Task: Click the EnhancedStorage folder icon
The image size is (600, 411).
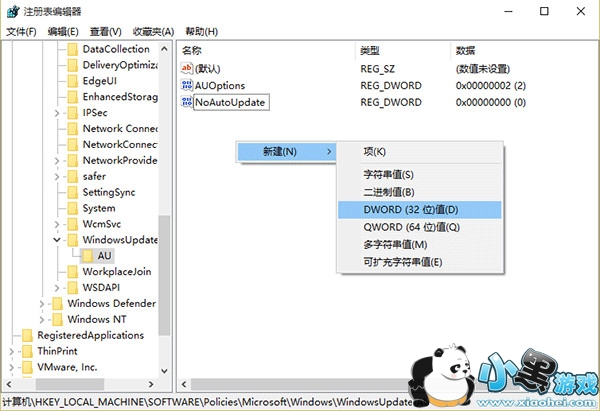Action: coord(73,97)
